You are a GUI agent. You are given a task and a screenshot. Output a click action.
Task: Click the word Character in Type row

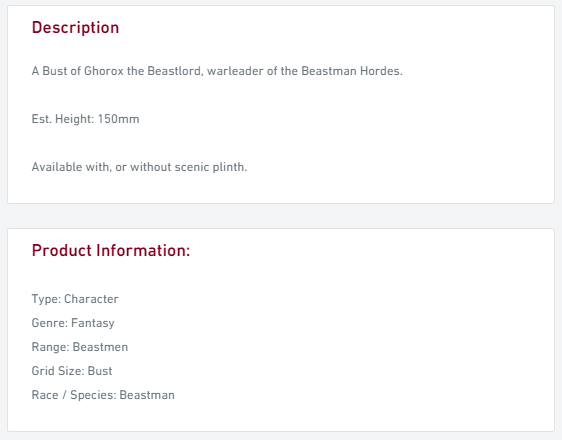[x=91, y=299]
